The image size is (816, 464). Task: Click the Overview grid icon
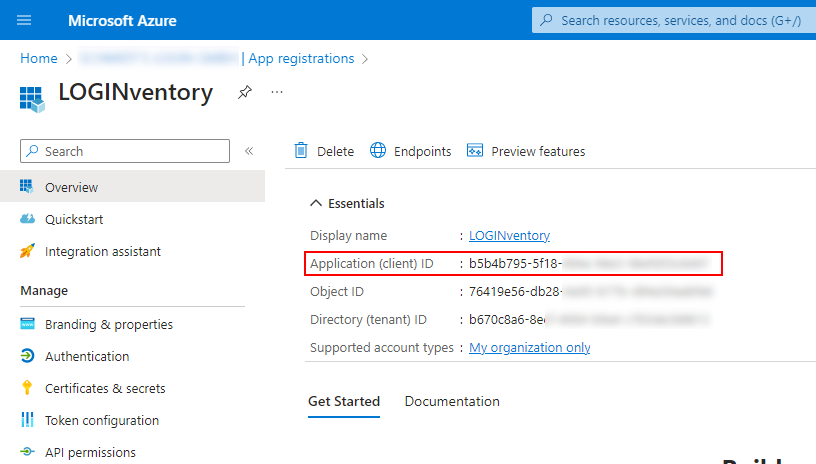27,186
